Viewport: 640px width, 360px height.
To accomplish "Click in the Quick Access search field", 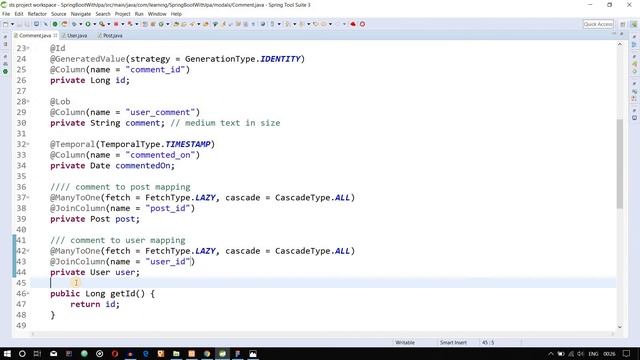I will 598,24.
